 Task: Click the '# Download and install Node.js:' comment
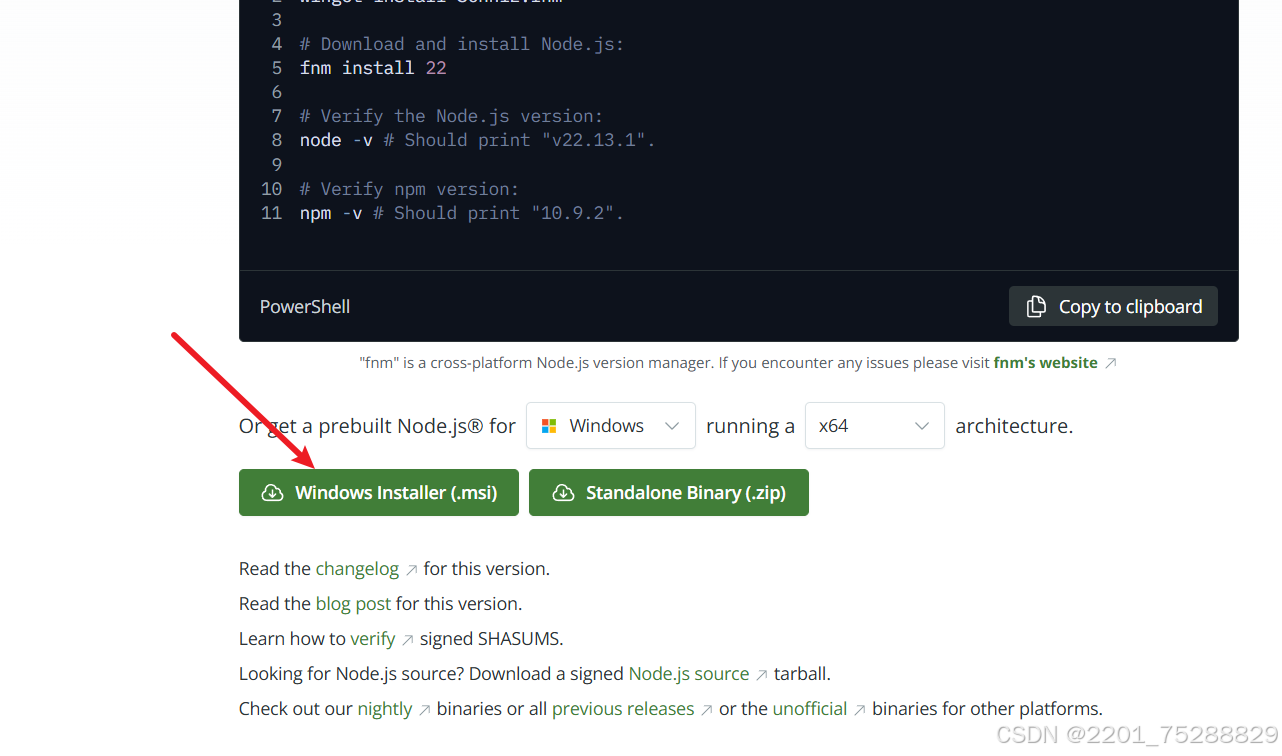(x=462, y=44)
